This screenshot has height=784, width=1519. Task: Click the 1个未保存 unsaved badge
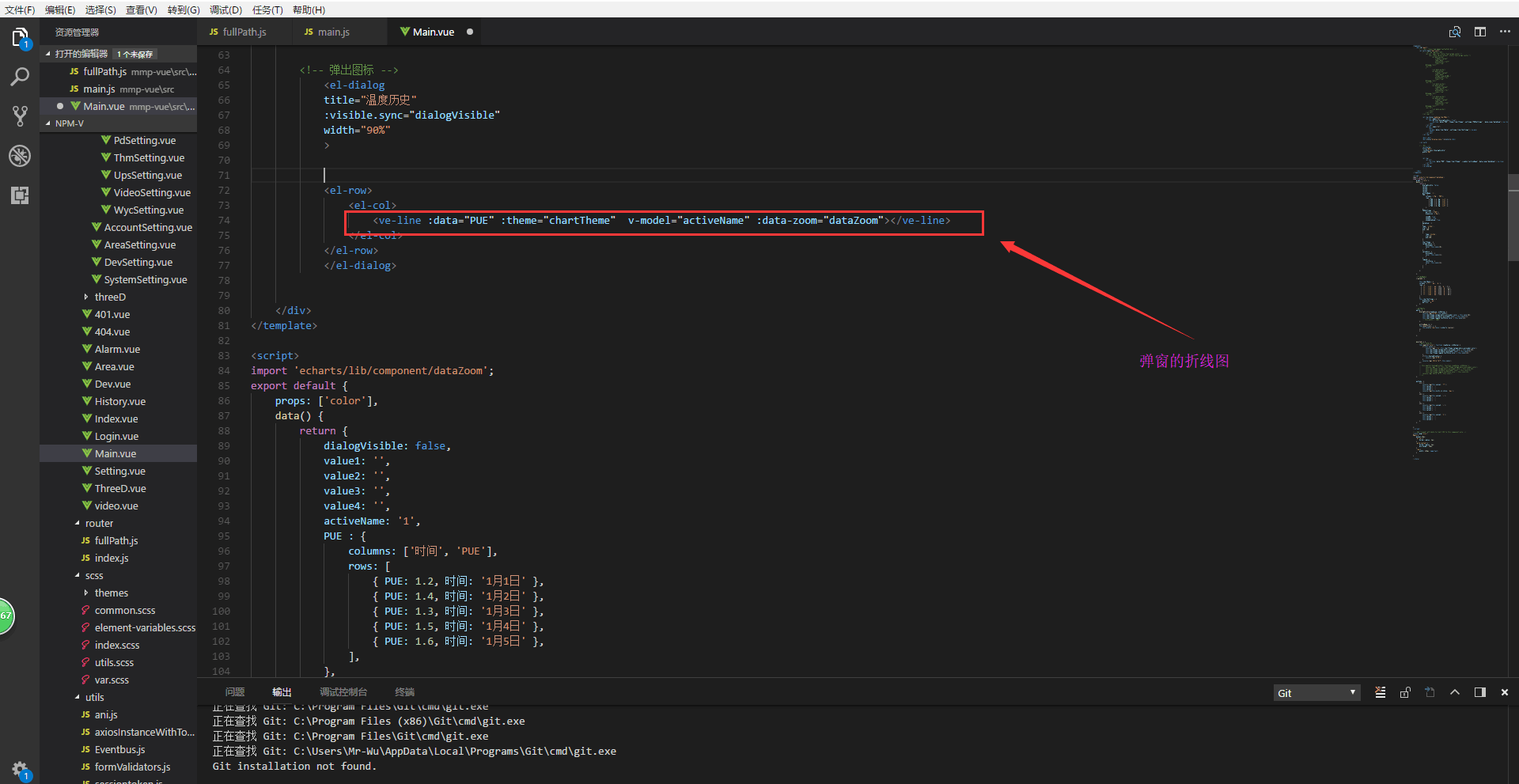click(134, 54)
